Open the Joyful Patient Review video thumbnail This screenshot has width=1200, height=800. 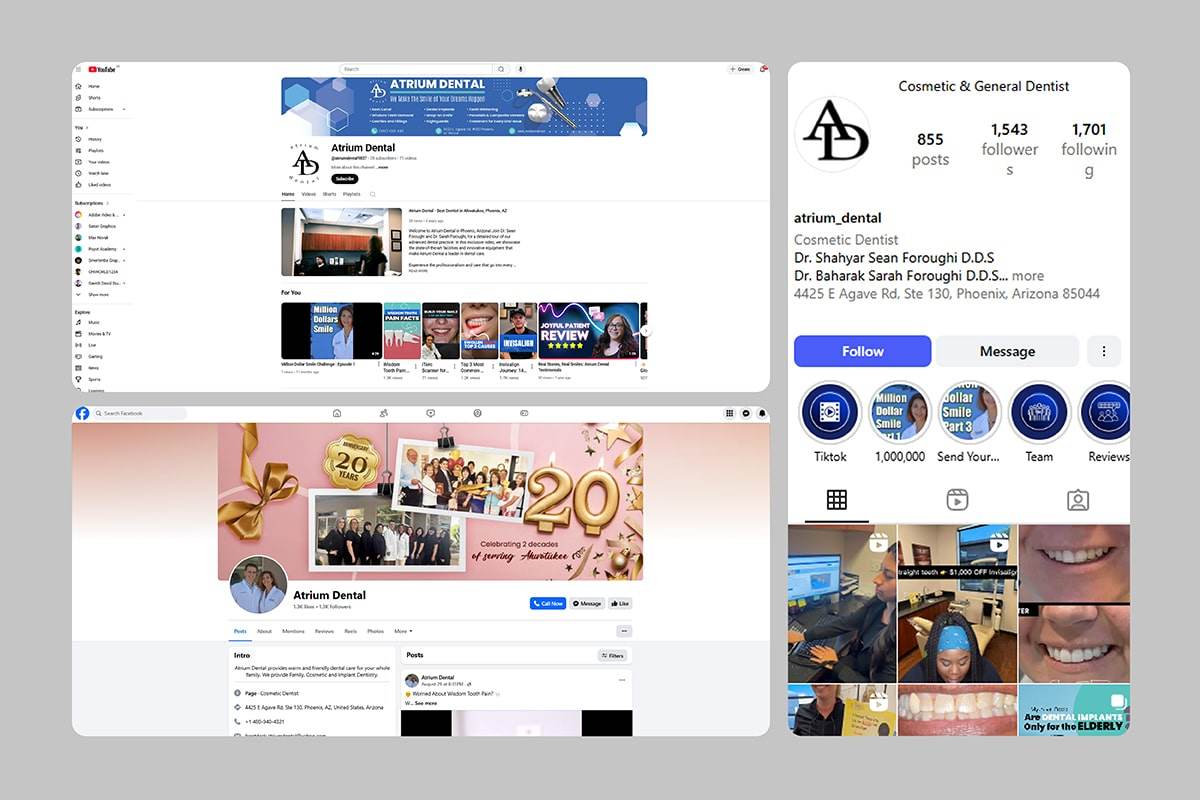point(588,330)
